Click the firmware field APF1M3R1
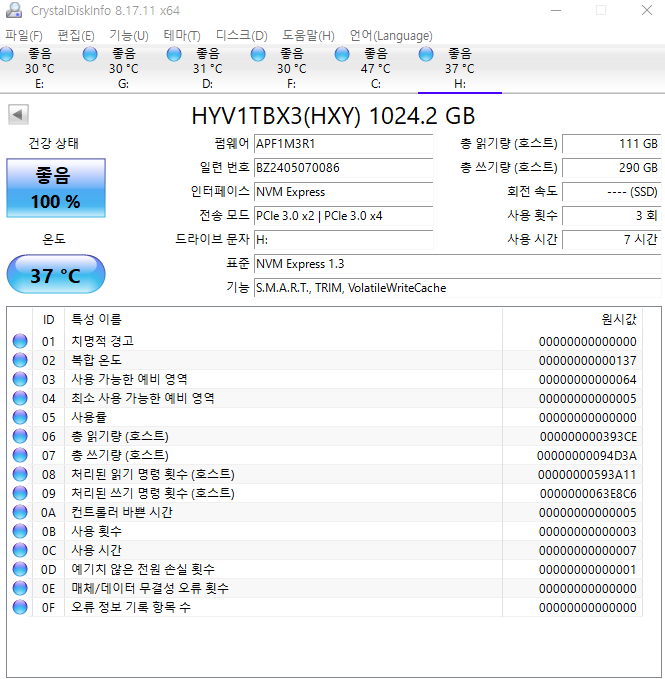This screenshot has width=665, height=679. tap(343, 144)
